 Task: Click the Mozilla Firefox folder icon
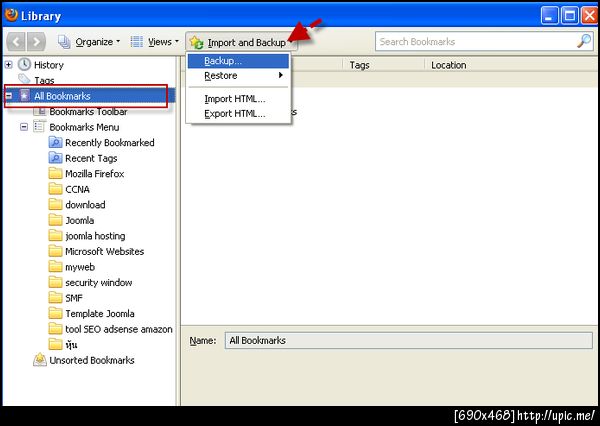pos(55,173)
